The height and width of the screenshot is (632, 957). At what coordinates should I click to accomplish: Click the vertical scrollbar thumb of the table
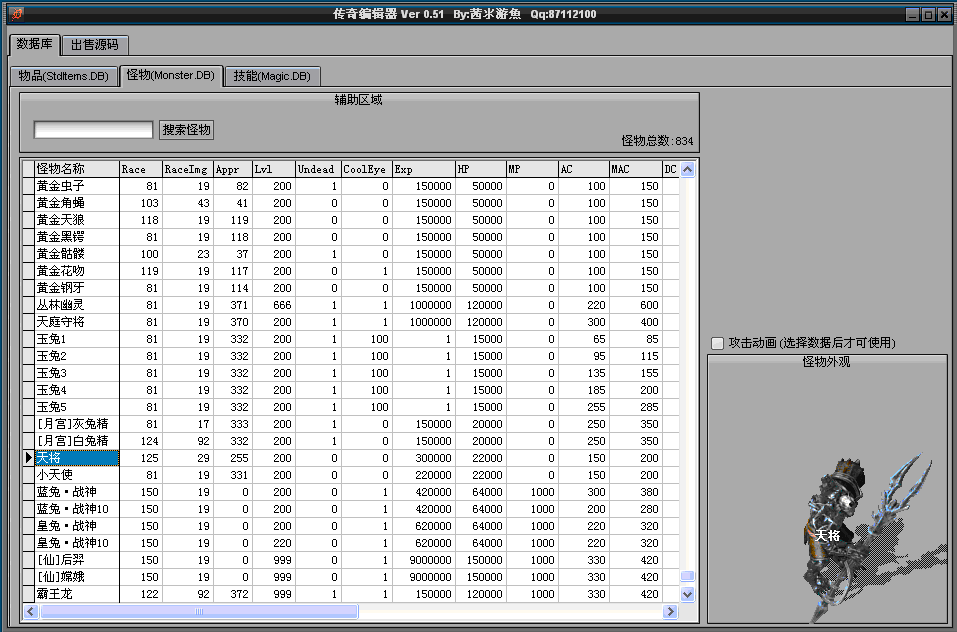coord(687,577)
